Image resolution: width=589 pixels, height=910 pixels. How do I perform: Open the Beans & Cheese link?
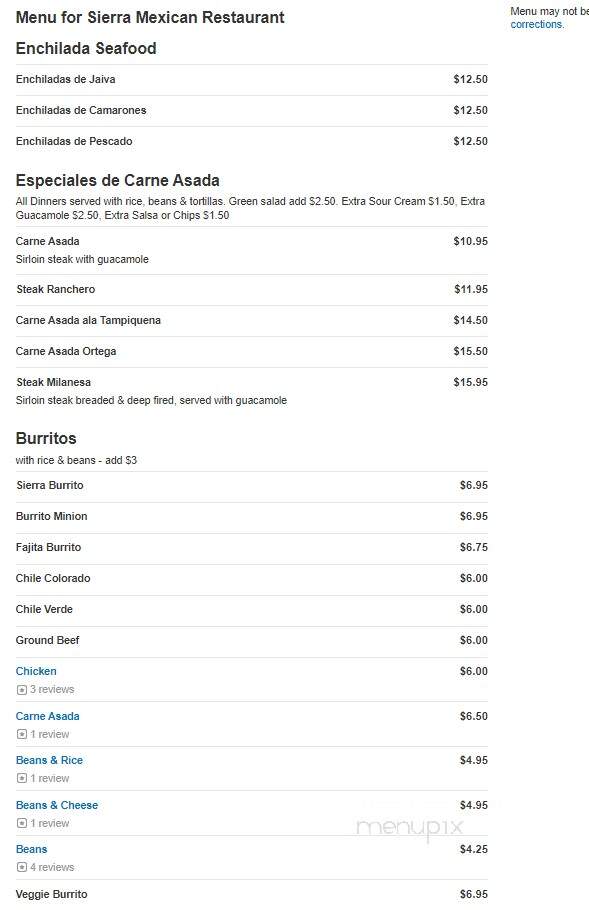[x=57, y=806]
